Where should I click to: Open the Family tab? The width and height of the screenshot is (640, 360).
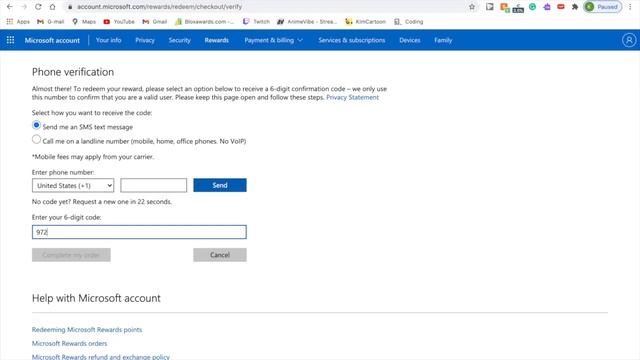443,40
